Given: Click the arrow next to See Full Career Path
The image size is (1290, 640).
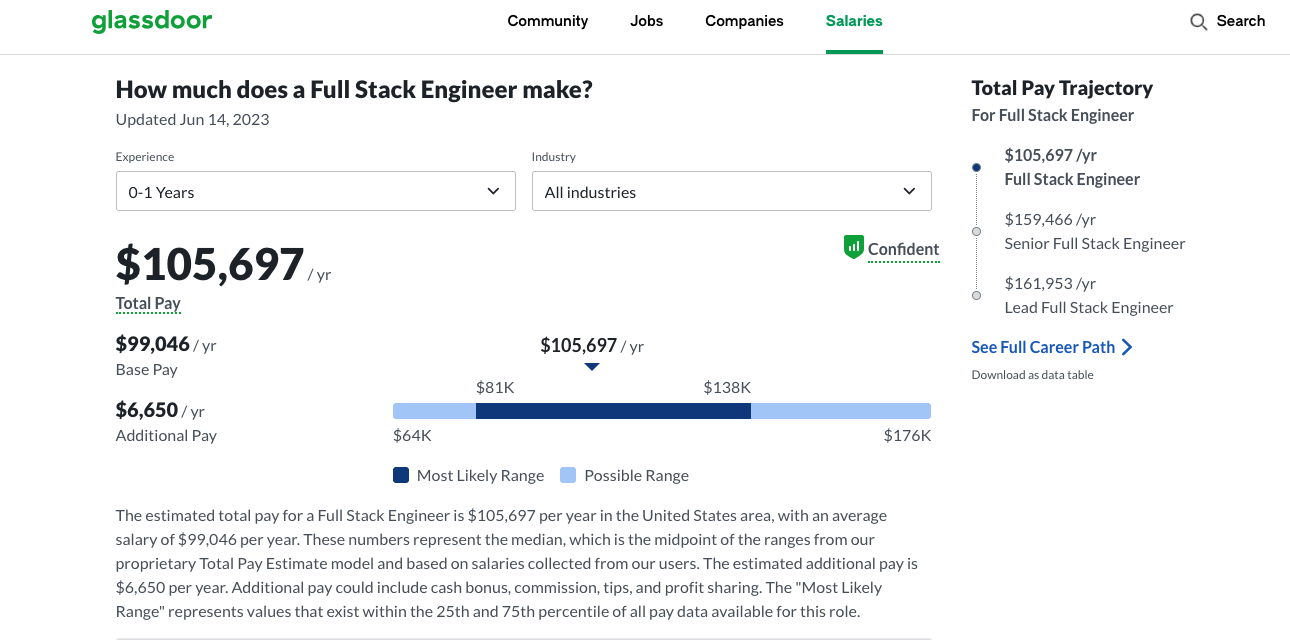Looking at the screenshot, I should (x=1127, y=347).
